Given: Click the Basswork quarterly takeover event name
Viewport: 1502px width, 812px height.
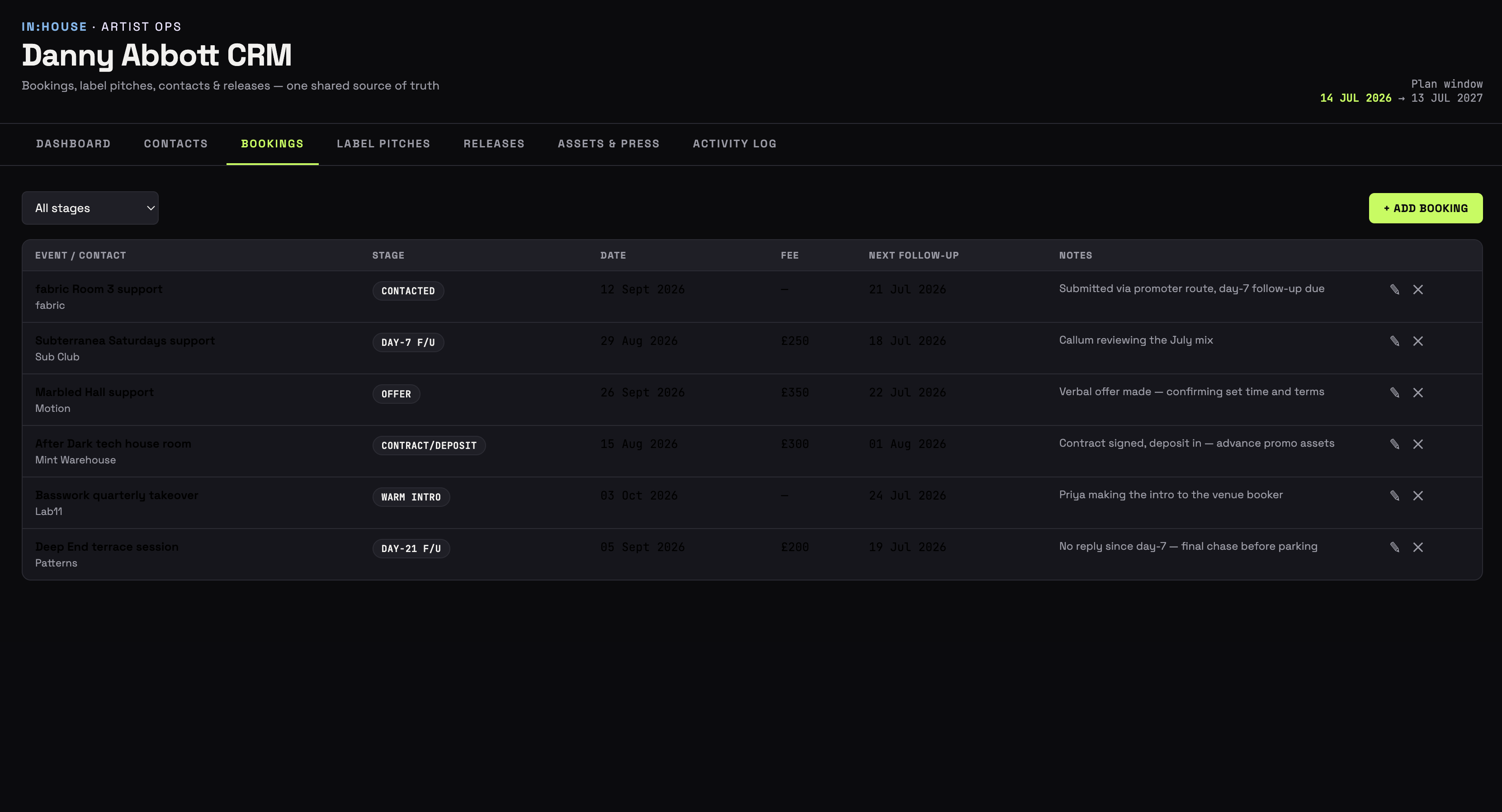Looking at the screenshot, I should (117, 496).
